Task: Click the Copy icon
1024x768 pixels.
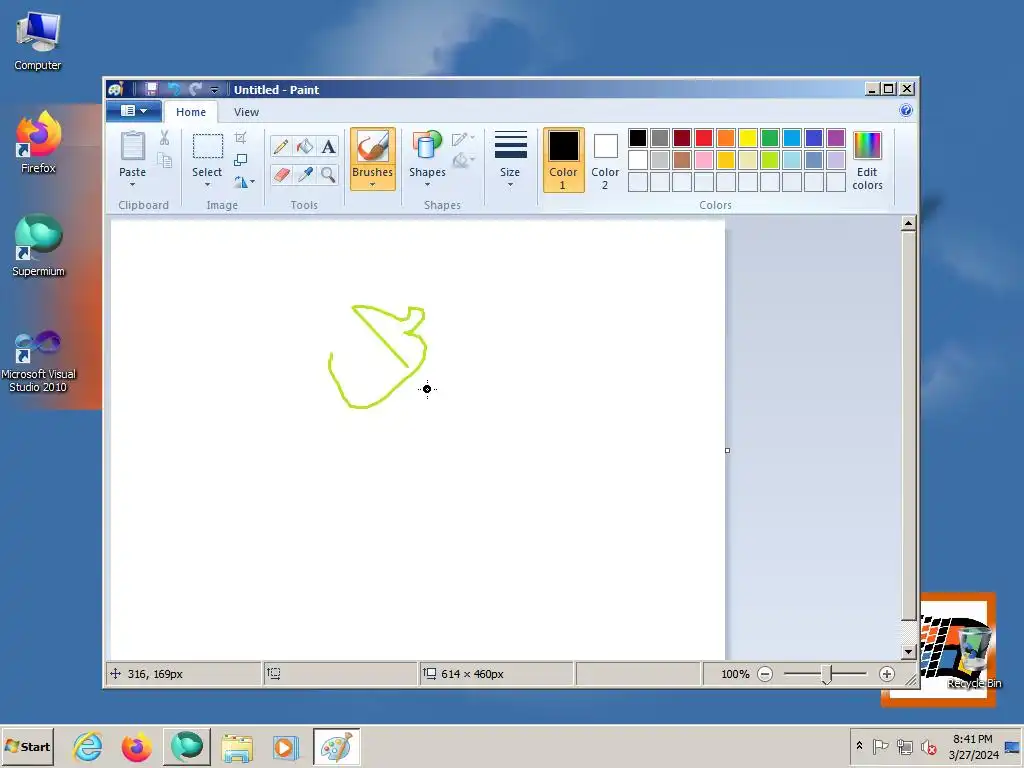Action: point(164,161)
